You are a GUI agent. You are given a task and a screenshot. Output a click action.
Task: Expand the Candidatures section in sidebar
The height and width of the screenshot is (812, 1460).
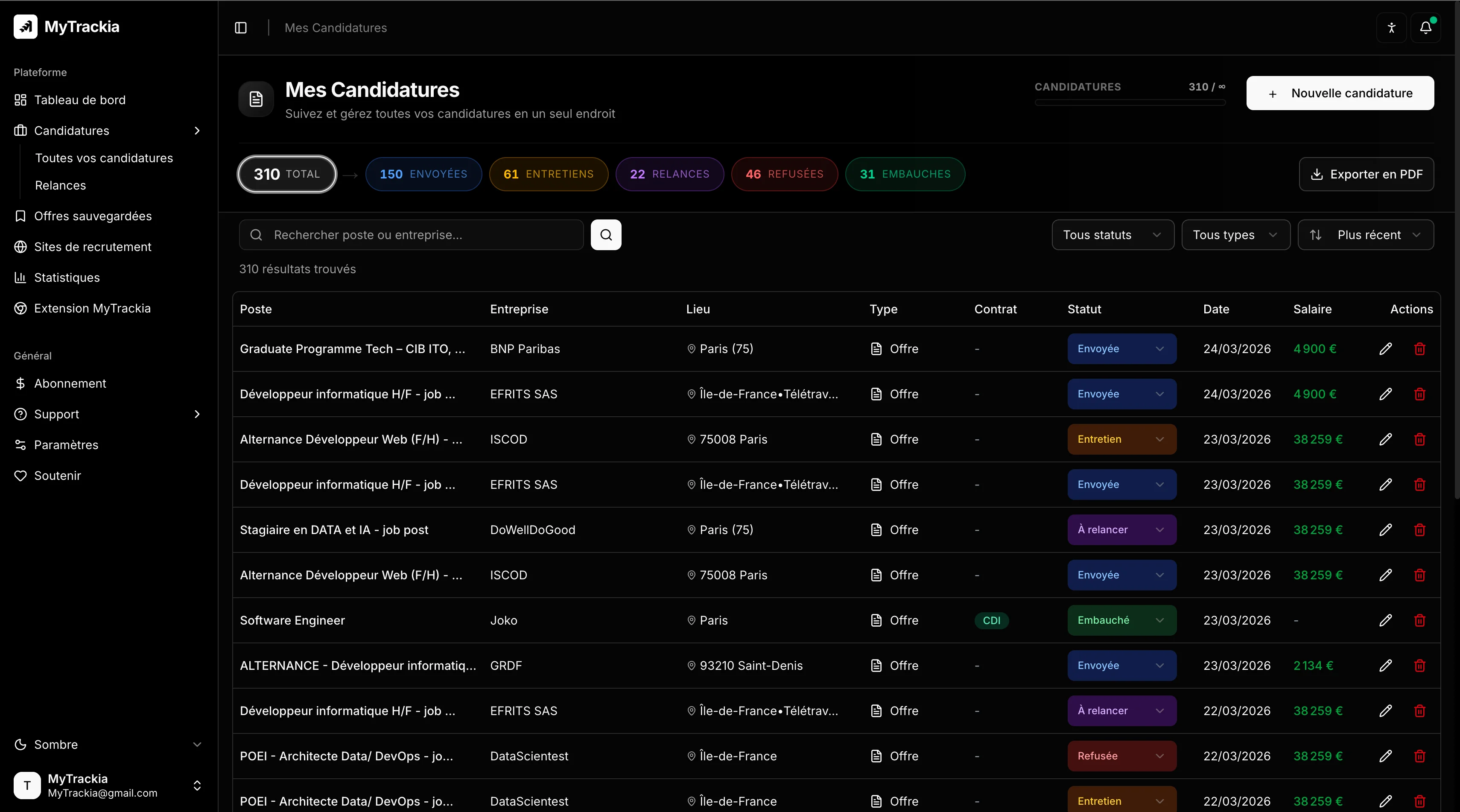pyautogui.click(x=197, y=130)
